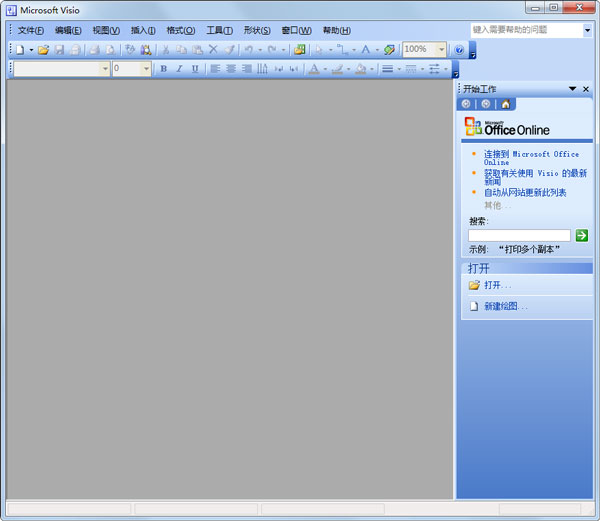Click the Spelling check icon

point(130,50)
